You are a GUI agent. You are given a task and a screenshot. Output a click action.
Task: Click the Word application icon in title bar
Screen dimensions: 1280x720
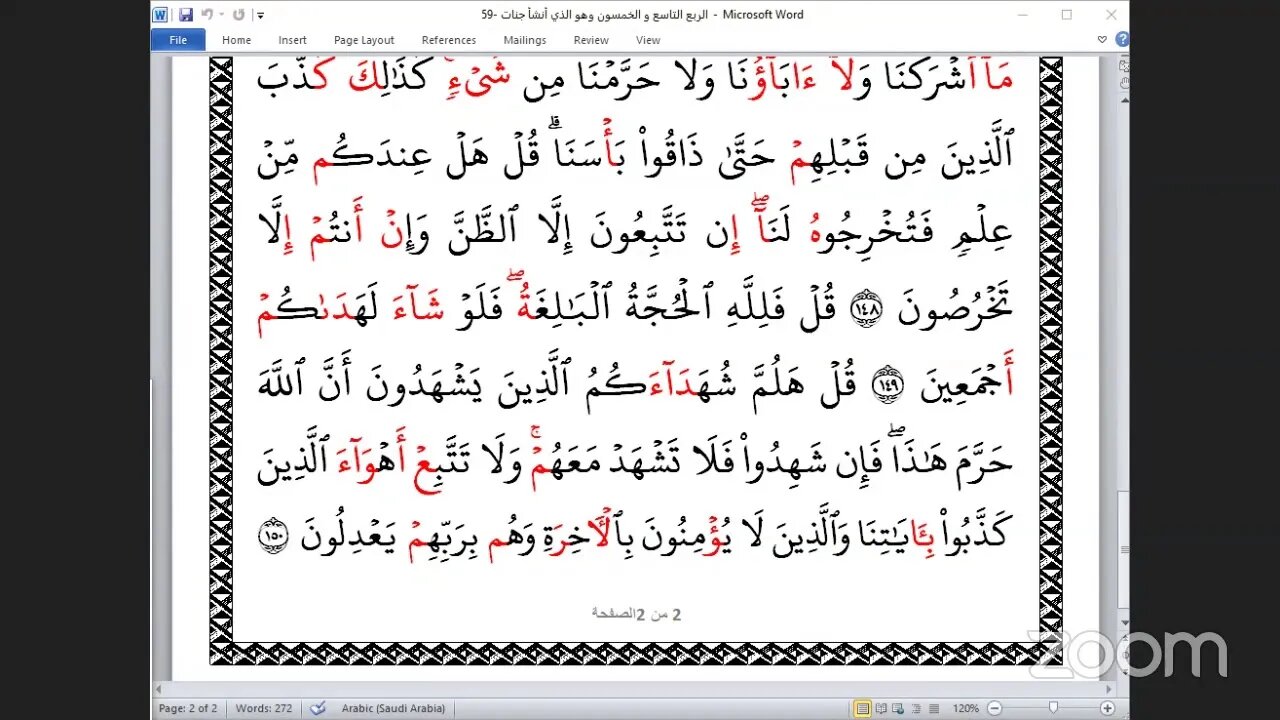[161, 15]
